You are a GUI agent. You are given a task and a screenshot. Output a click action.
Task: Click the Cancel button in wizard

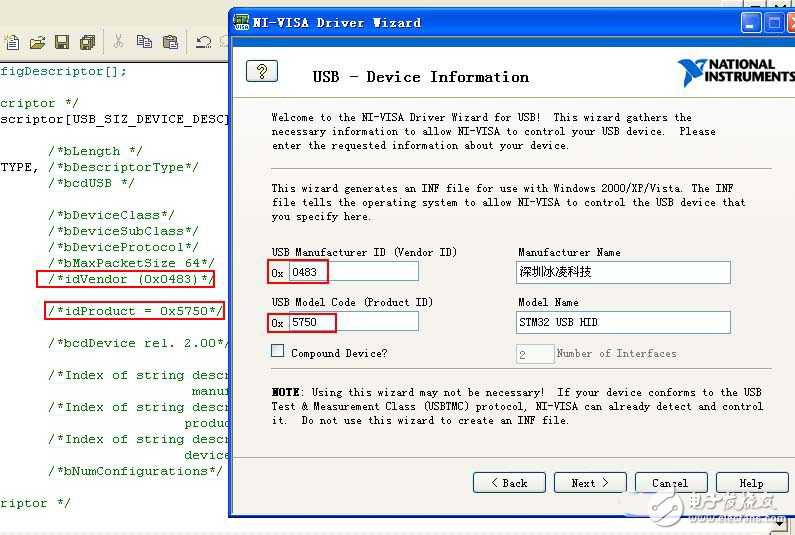point(671,483)
